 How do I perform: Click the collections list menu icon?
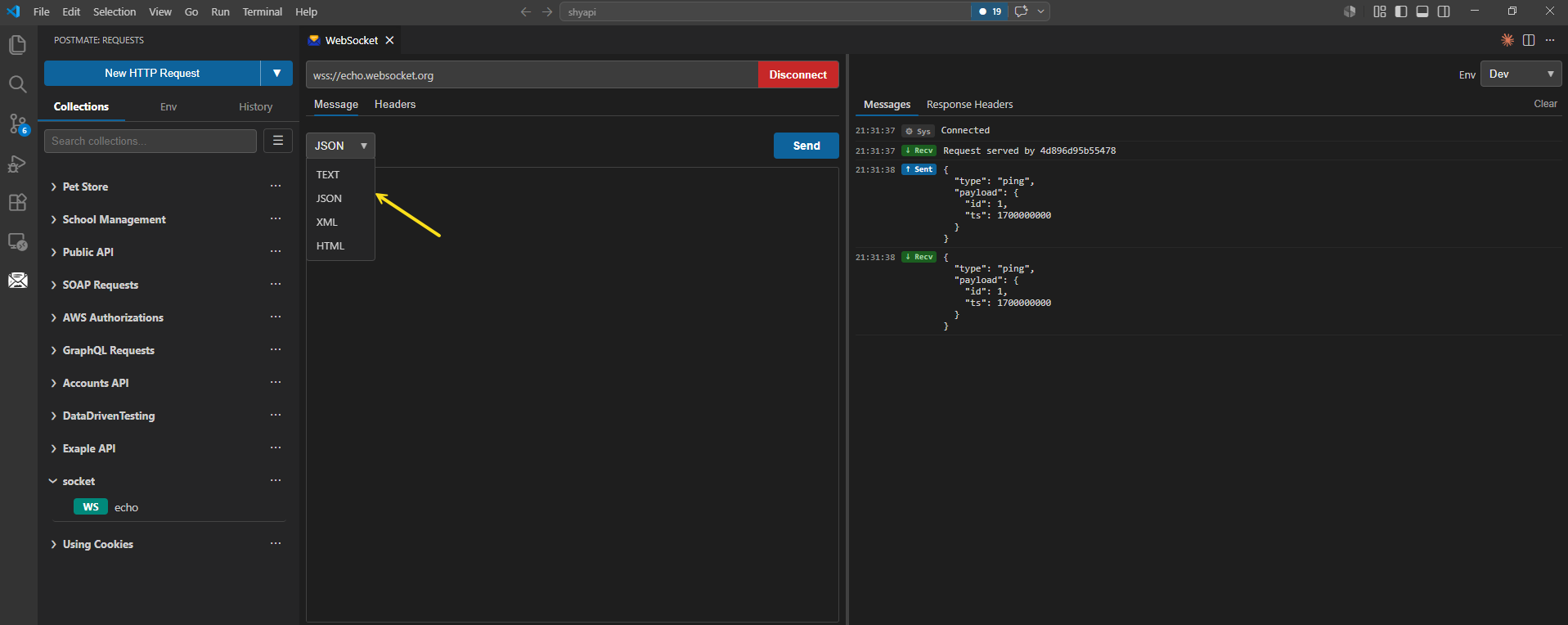278,141
